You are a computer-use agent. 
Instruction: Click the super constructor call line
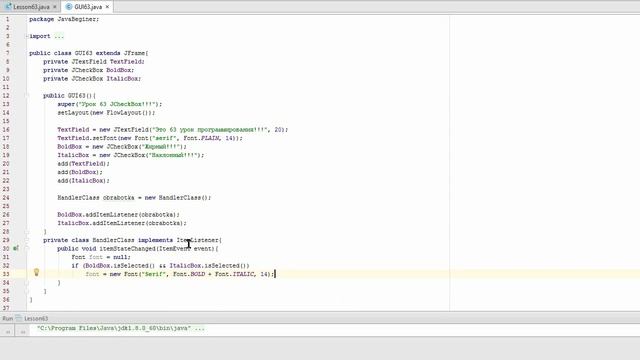click(110, 104)
